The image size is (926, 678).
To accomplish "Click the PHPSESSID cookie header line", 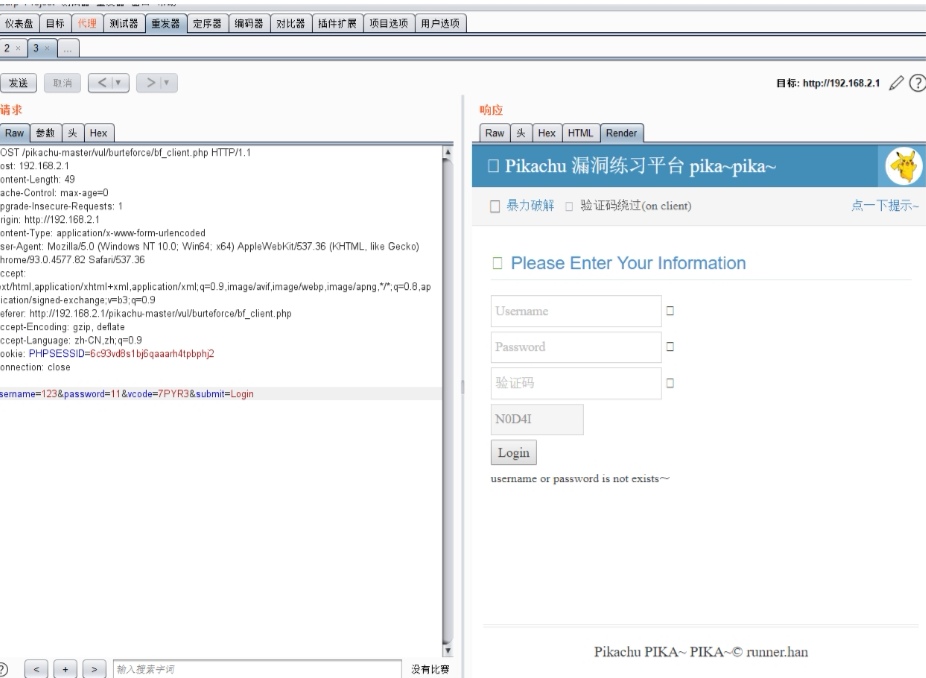I will 107,354.
